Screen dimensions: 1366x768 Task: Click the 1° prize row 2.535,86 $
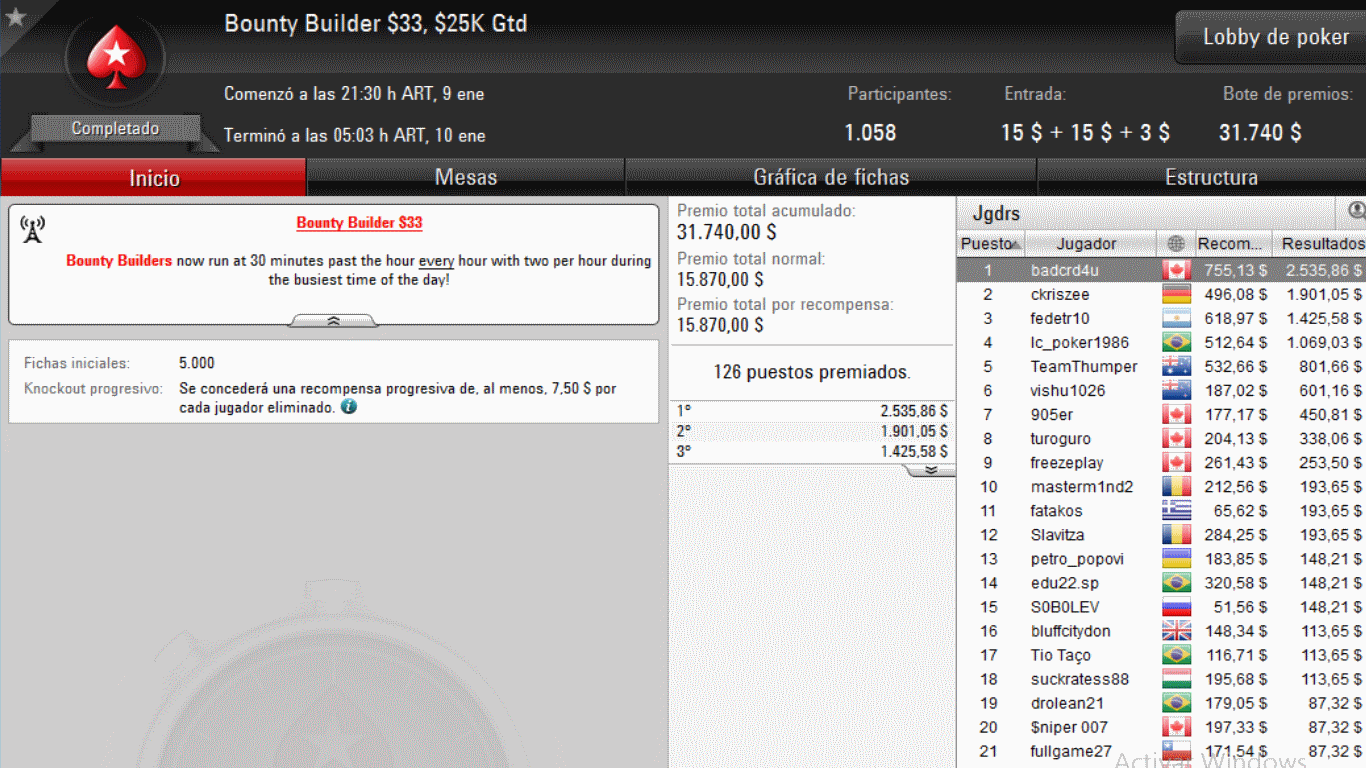tap(812, 411)
